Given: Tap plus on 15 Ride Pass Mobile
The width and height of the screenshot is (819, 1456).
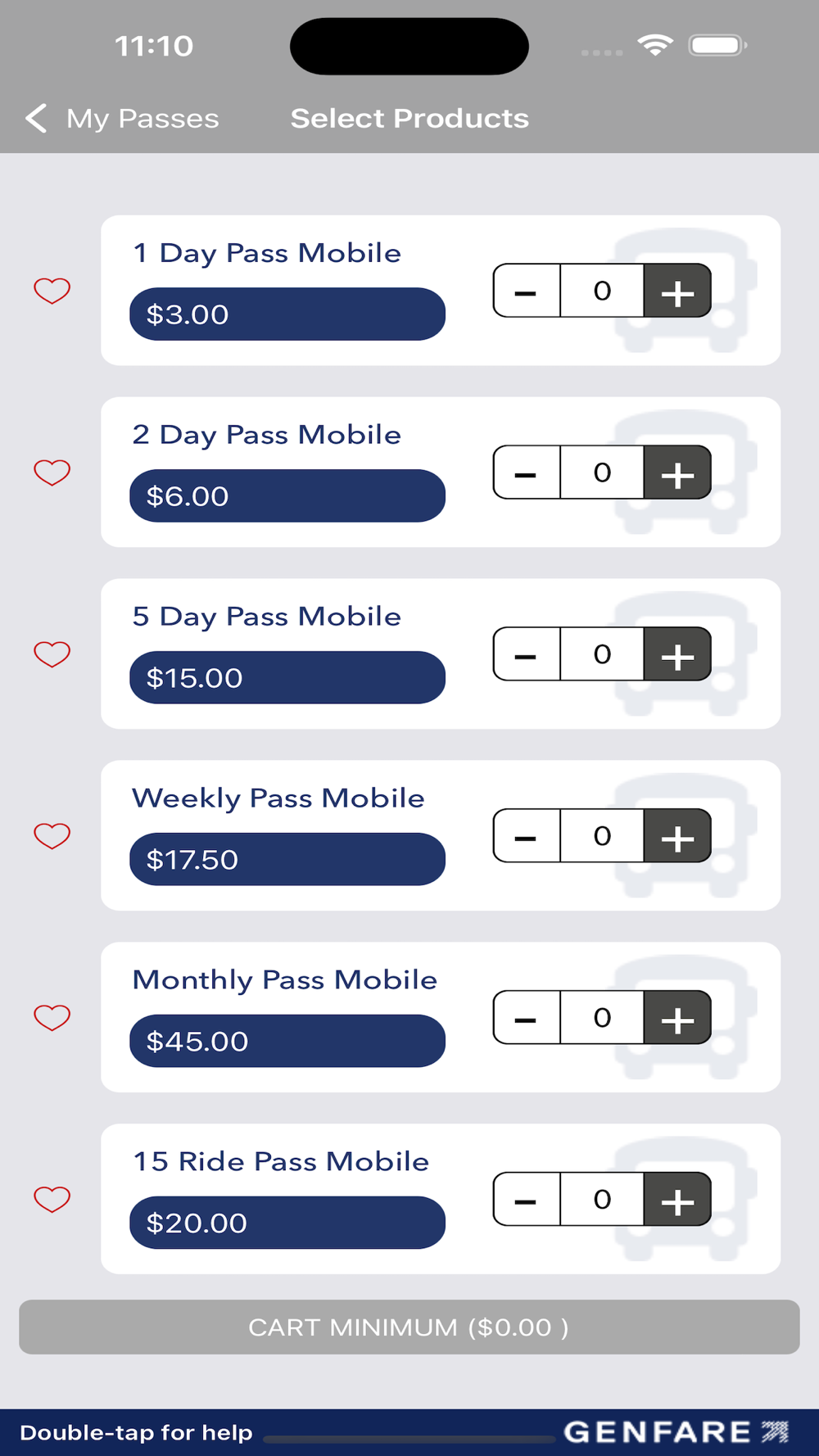Looking at the screenshot, I should click(x=677, y=1200).
